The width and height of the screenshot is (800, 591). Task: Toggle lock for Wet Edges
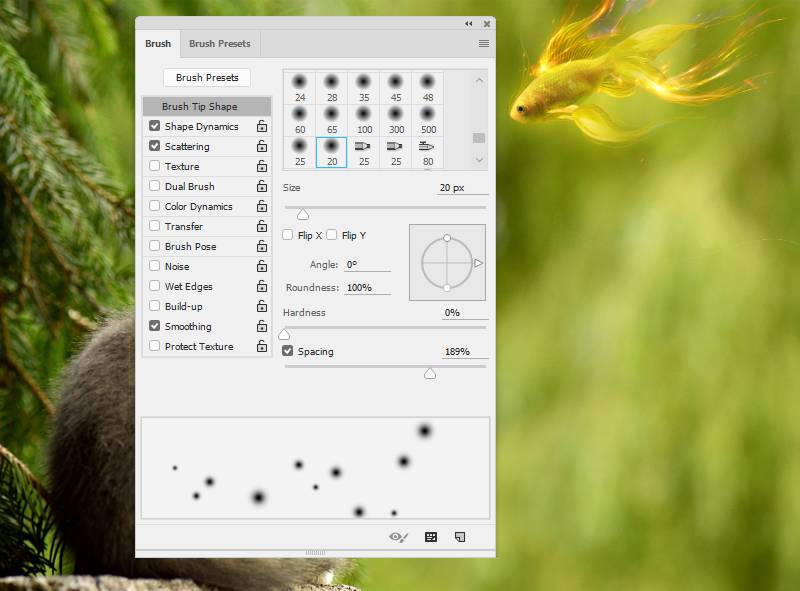[x=262, y=286]
